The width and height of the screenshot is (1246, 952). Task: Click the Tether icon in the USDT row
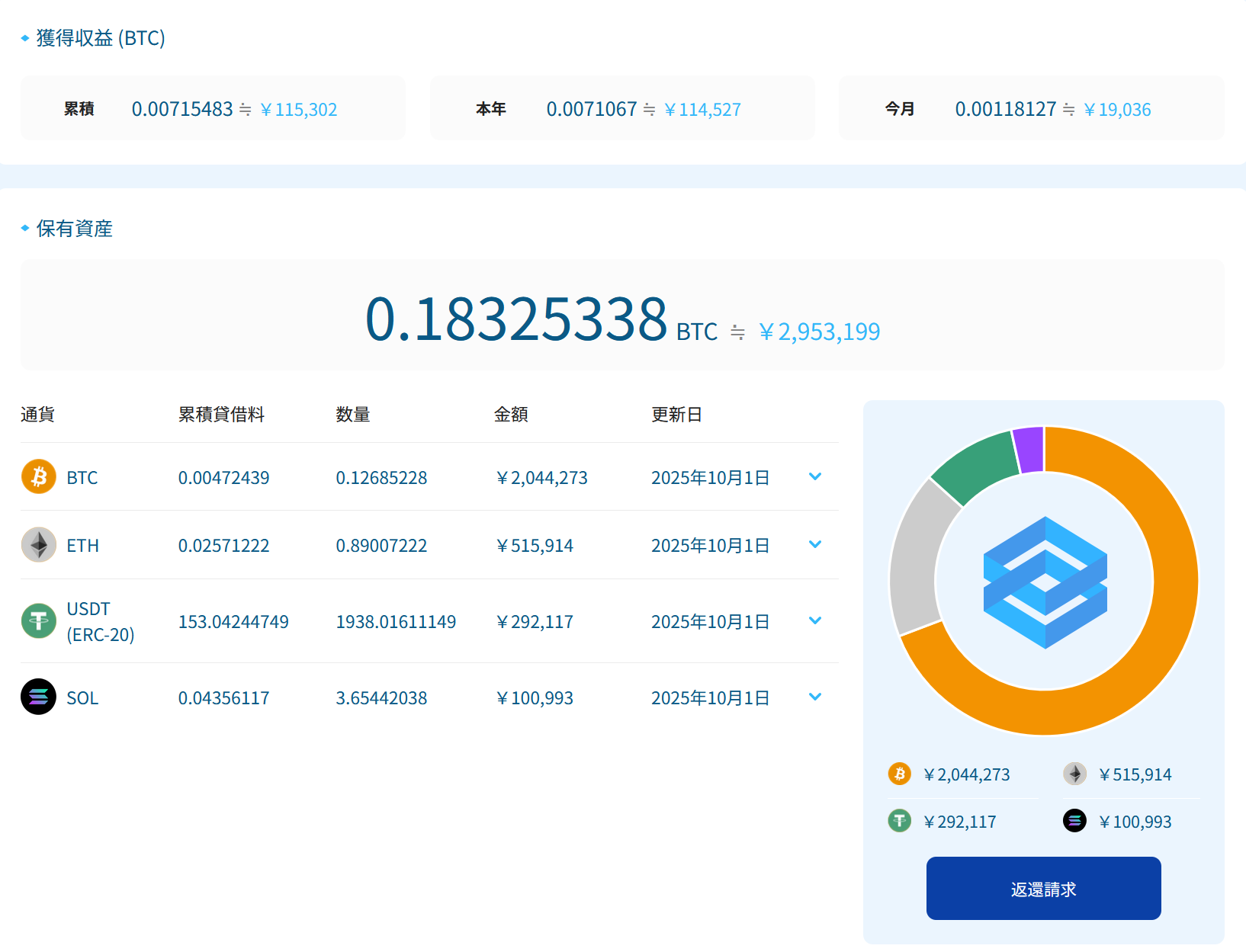(39, 621)
